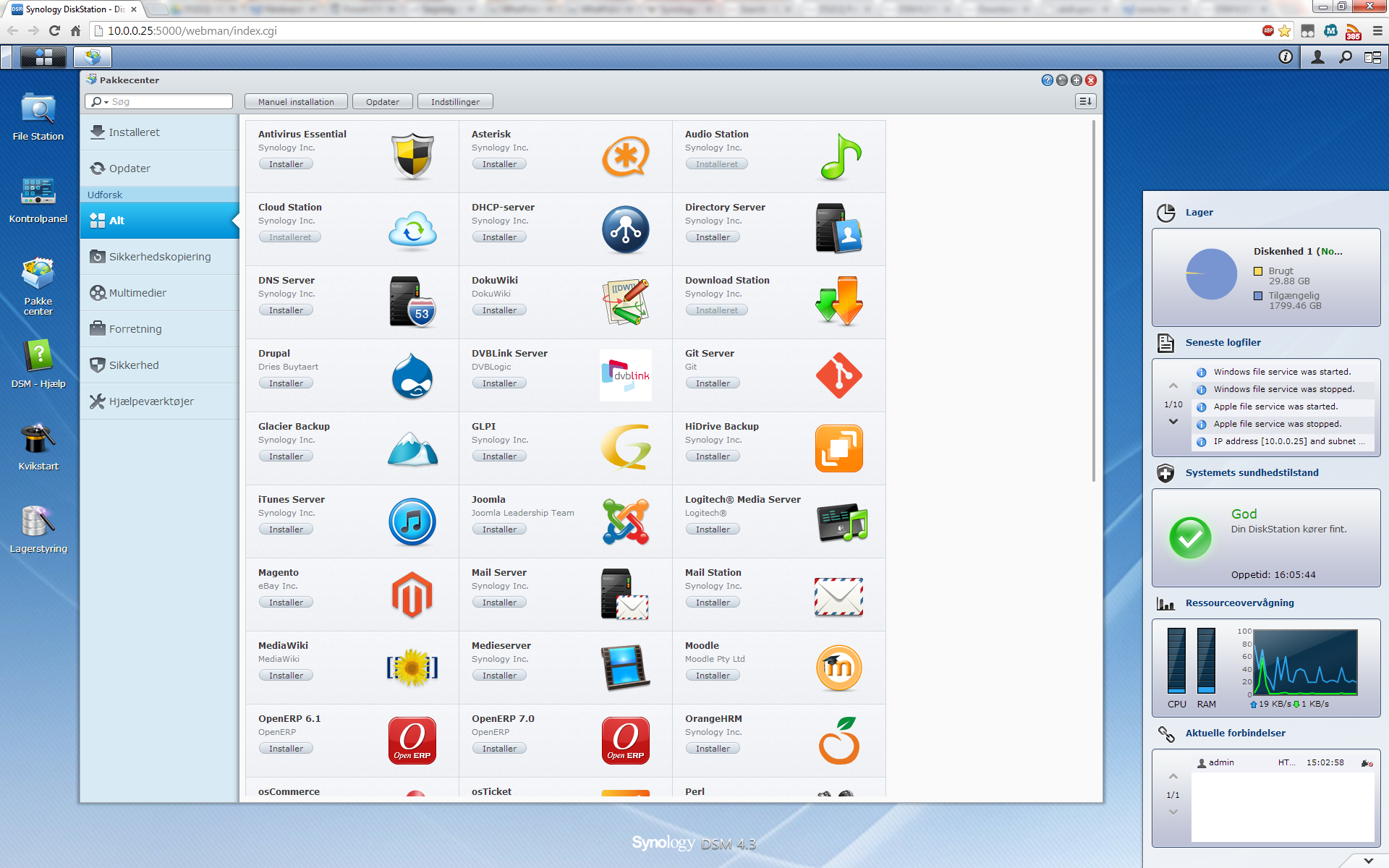Open the sort order dropdown button
1389x868 pixels.
click(1085, 101)
